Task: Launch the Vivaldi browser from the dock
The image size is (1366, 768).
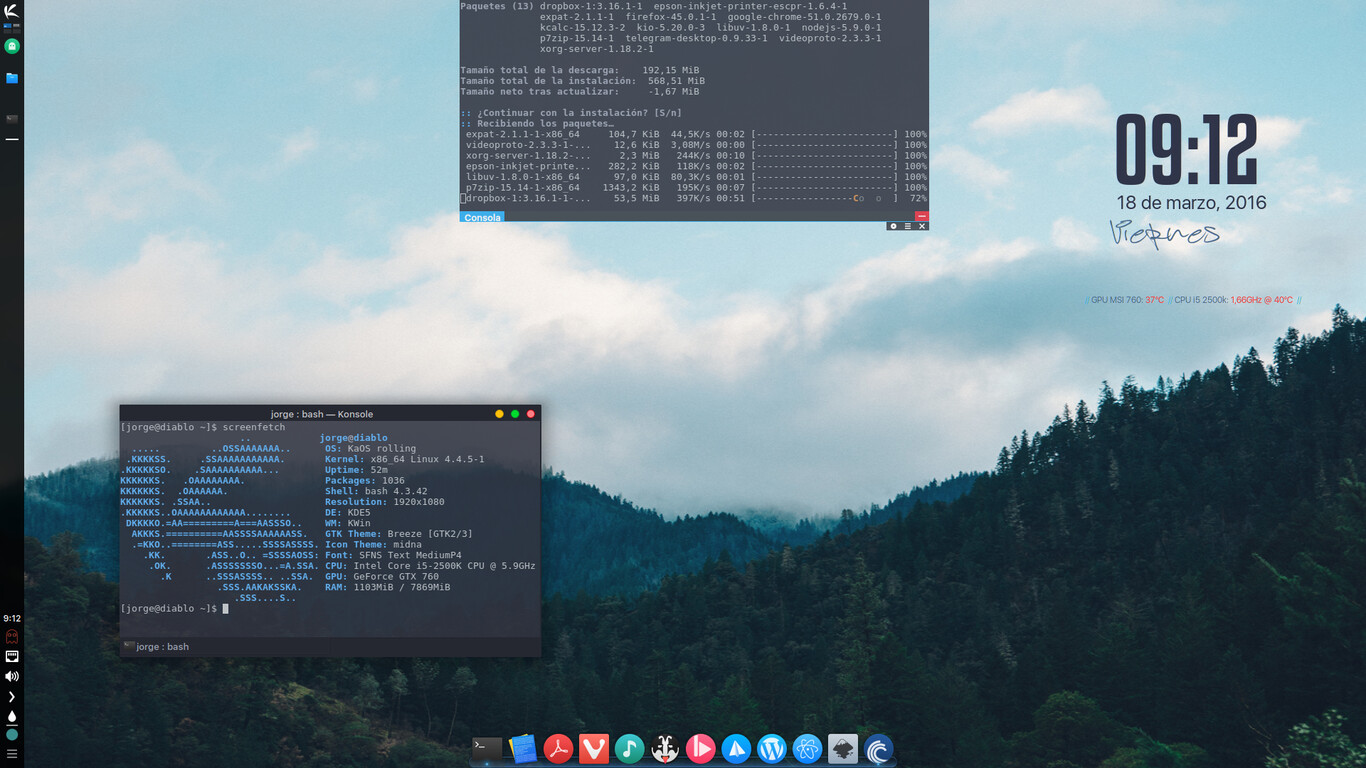Action: 594,747
